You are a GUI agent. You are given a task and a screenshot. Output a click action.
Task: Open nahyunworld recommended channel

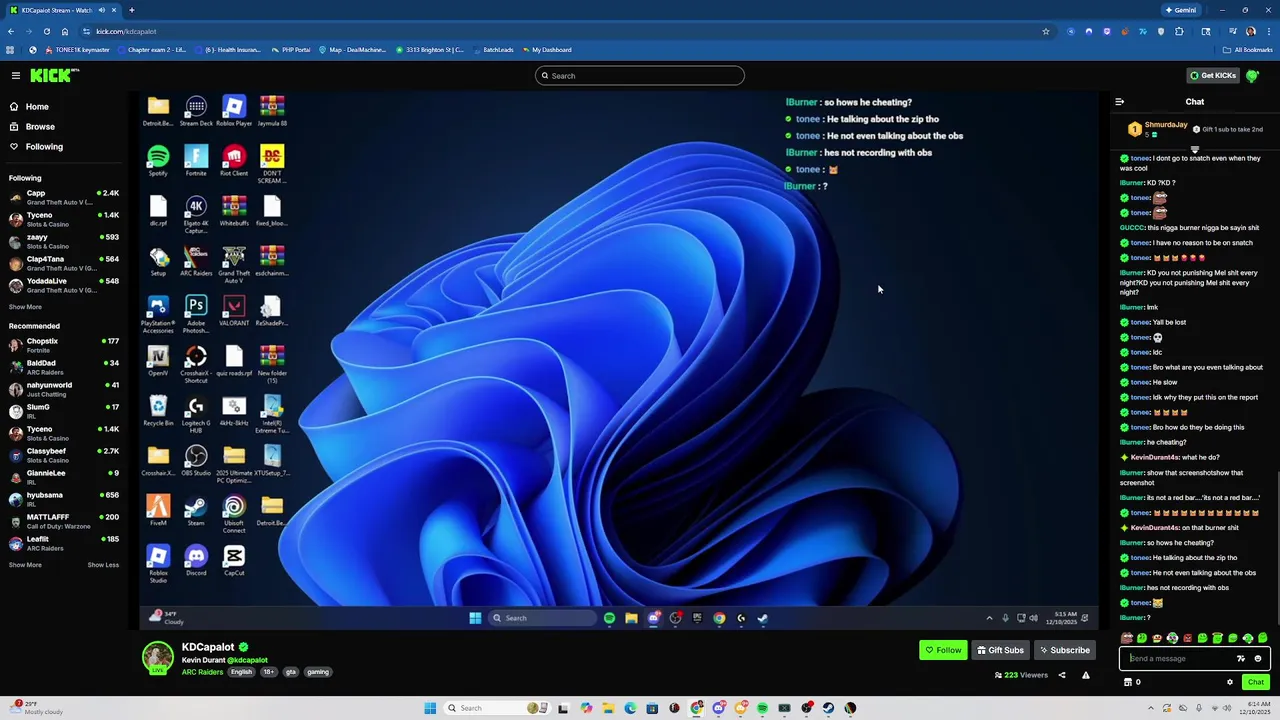click(64, 389)
